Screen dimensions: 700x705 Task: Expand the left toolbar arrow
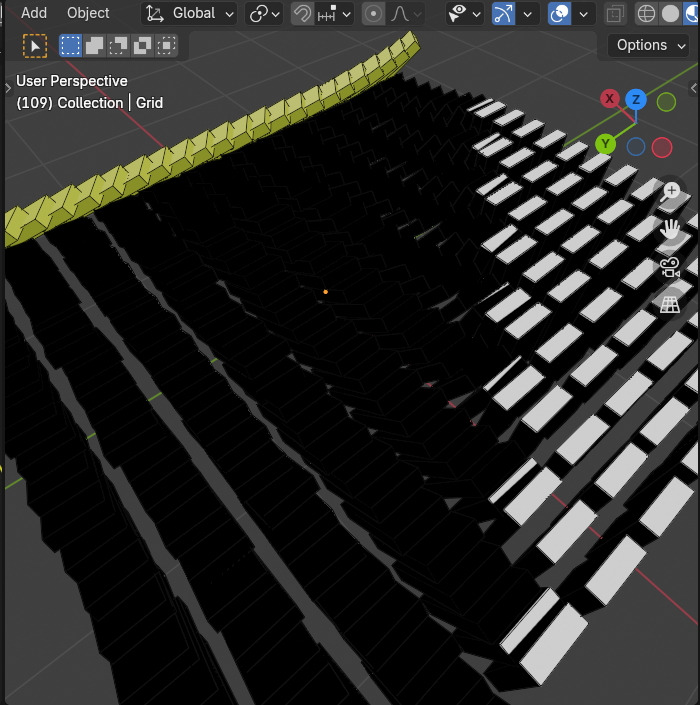(8, 88)
